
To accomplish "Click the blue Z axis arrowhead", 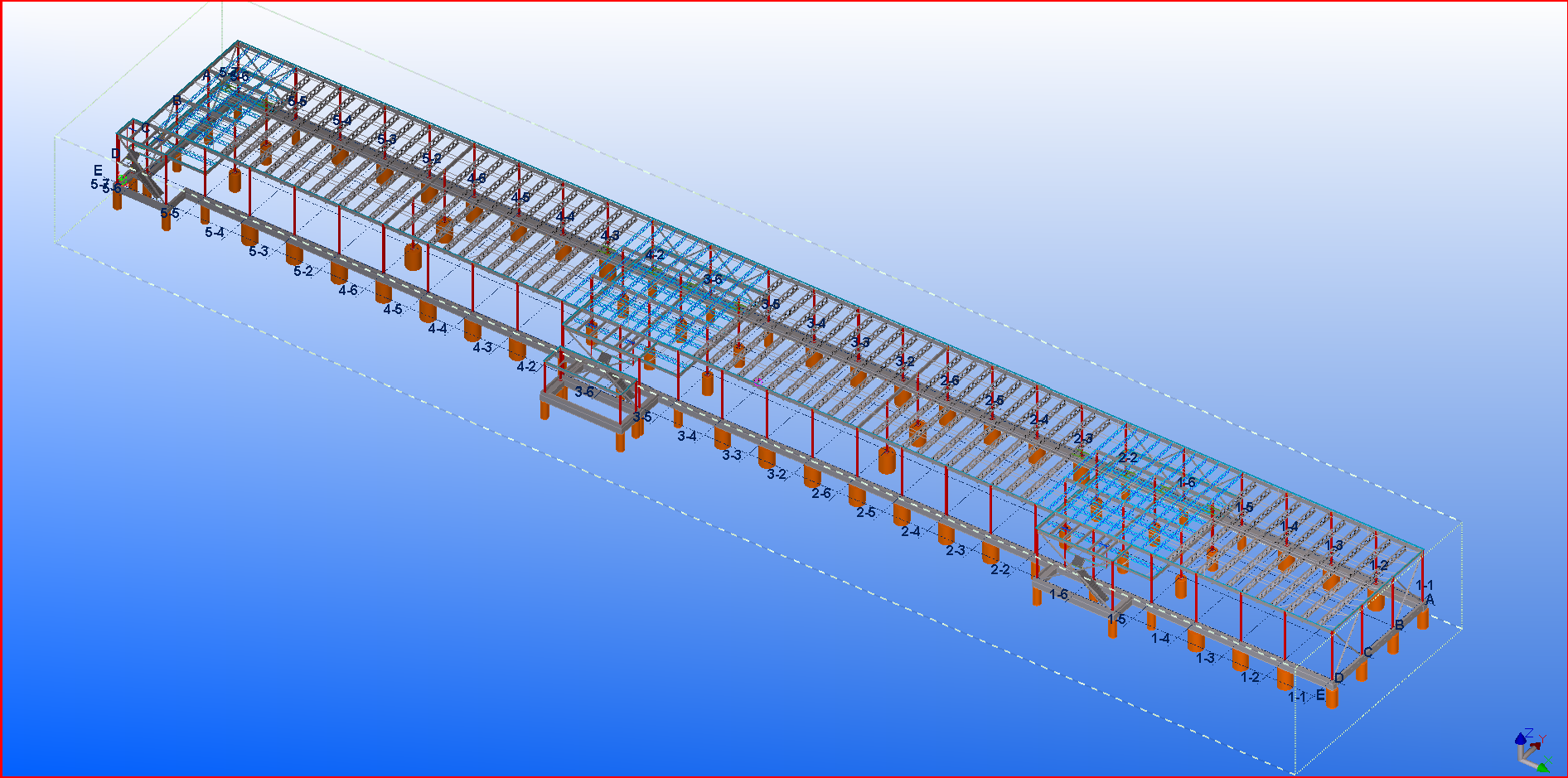I will 1521,738.
